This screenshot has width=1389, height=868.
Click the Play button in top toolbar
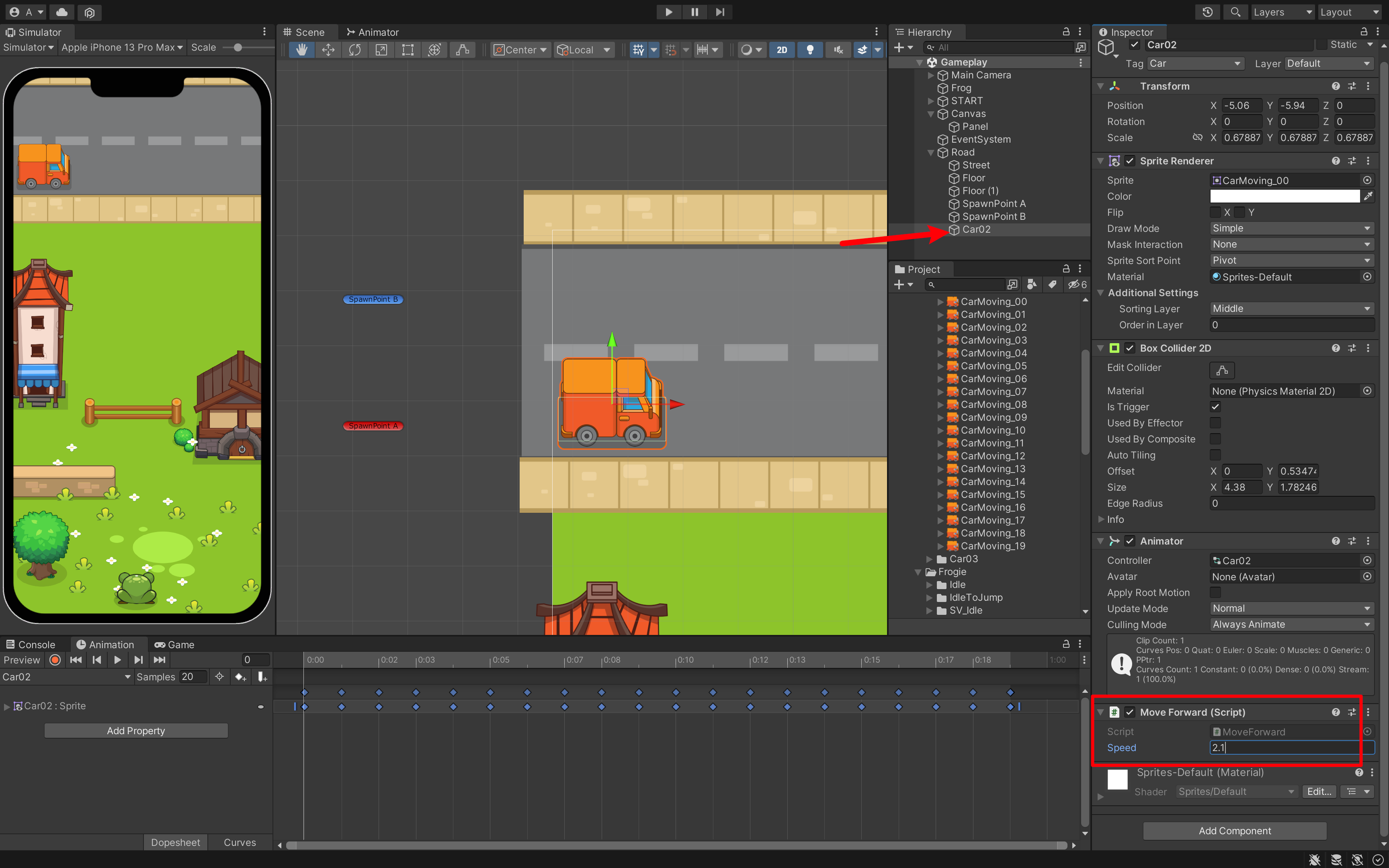[x=669, y=12]
